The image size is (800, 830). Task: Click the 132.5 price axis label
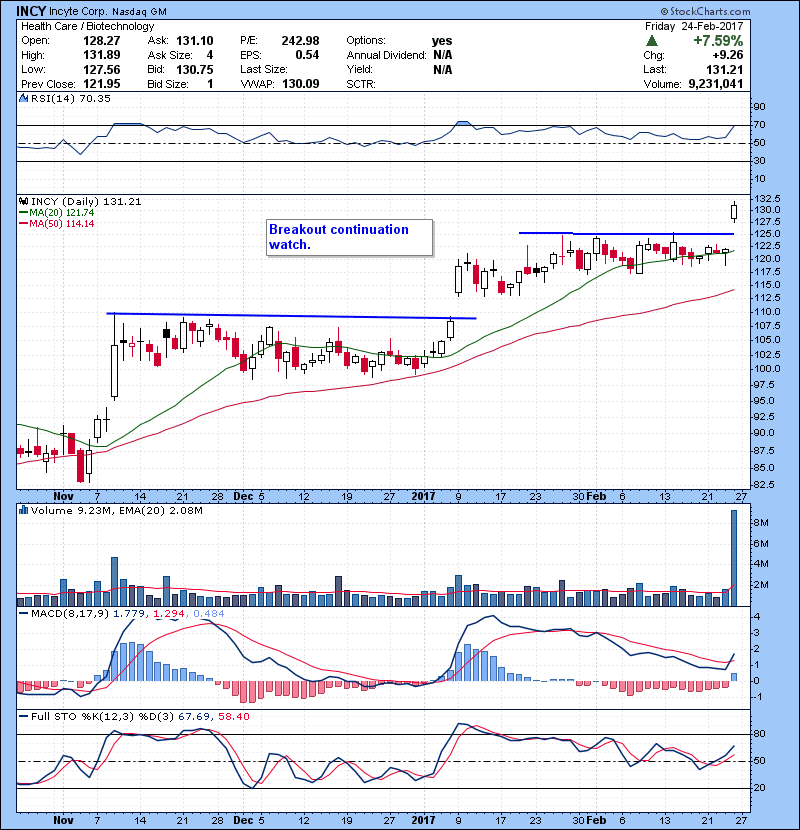point(767,199)
